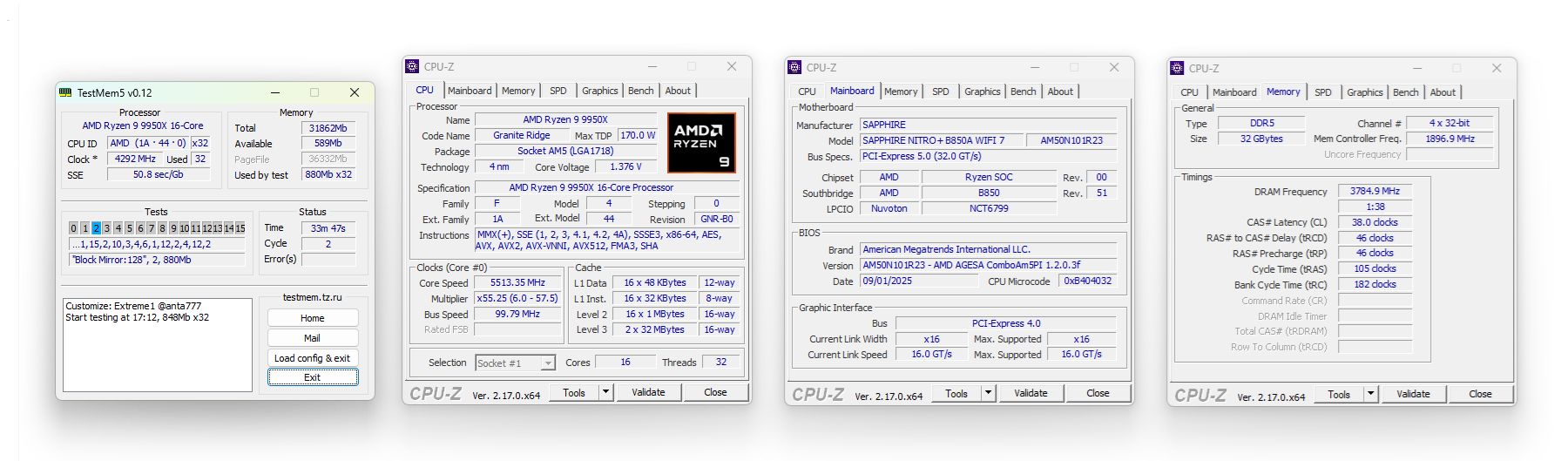This screenshot has height=461, width=1568.
Task: Open Graphics tab in the Memory tab window
Action: coord(1365,92)
